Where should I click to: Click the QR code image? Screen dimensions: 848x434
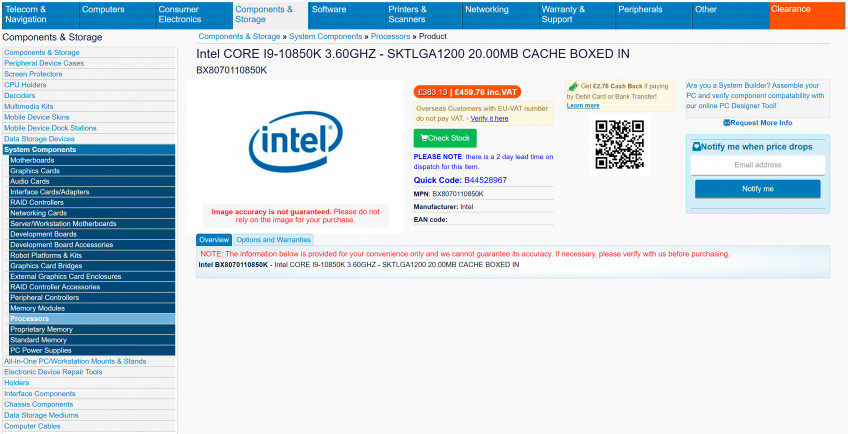point(619,144)
